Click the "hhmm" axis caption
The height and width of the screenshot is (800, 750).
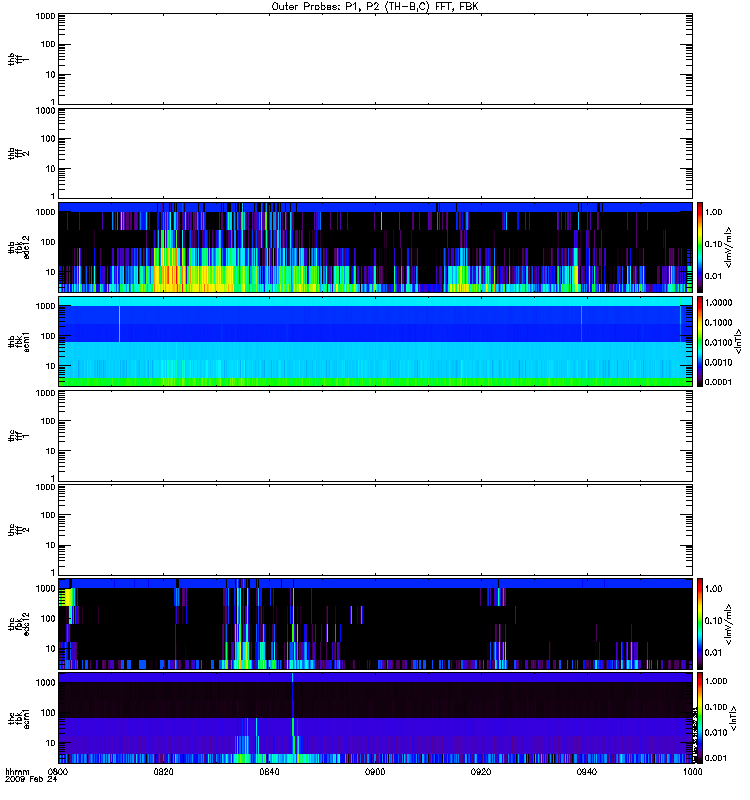pos(17,772)
